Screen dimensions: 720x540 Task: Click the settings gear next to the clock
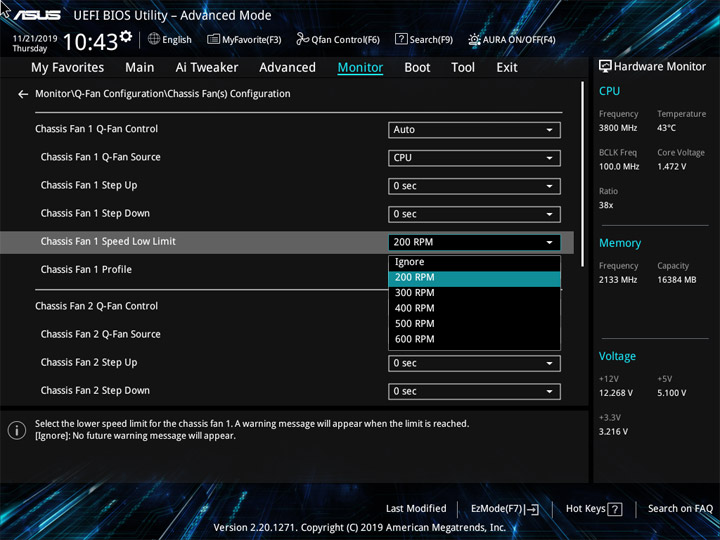pyautogui.click(x=126, y=37)
